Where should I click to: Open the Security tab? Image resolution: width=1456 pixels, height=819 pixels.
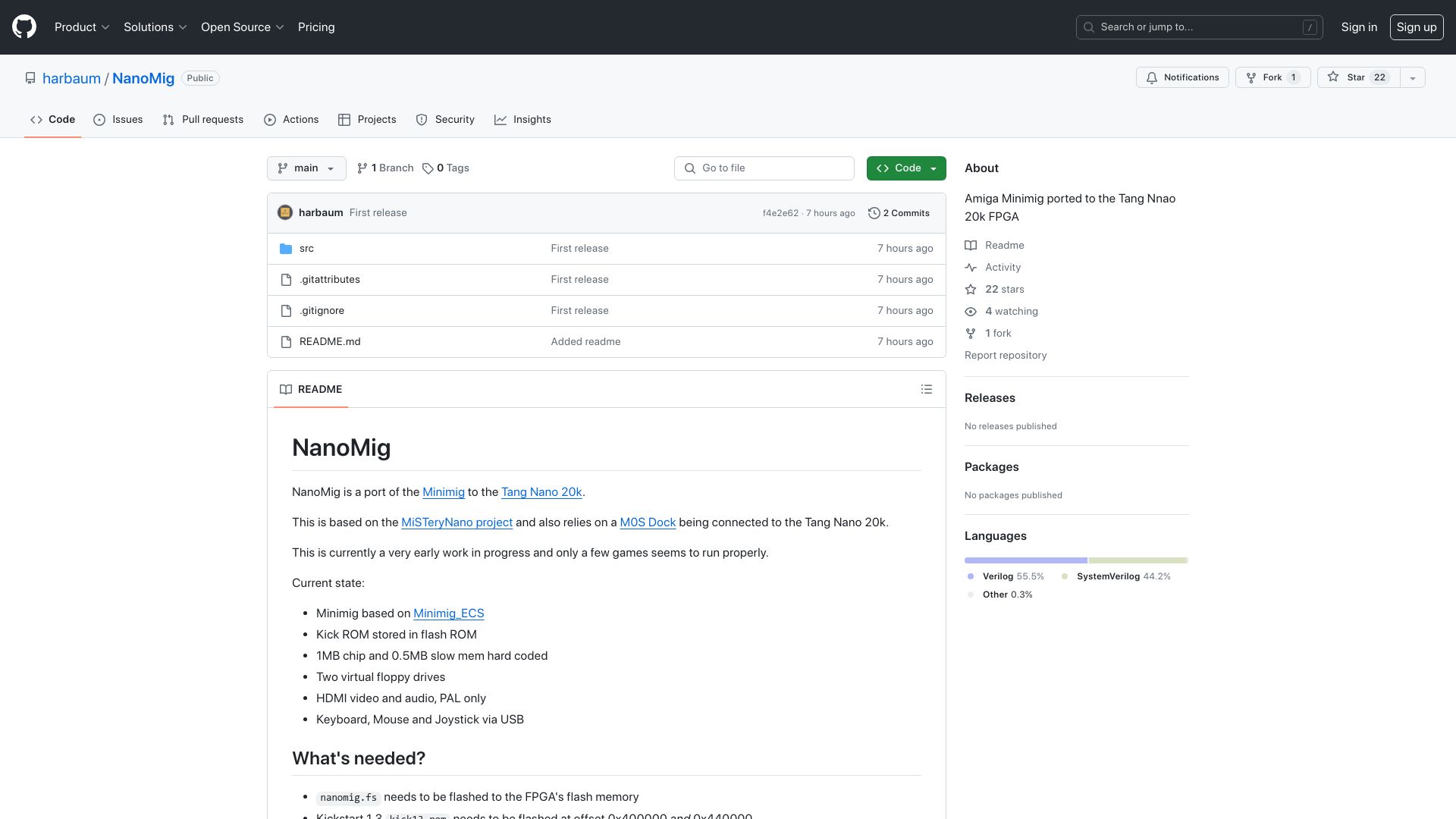tap(445, 120)
